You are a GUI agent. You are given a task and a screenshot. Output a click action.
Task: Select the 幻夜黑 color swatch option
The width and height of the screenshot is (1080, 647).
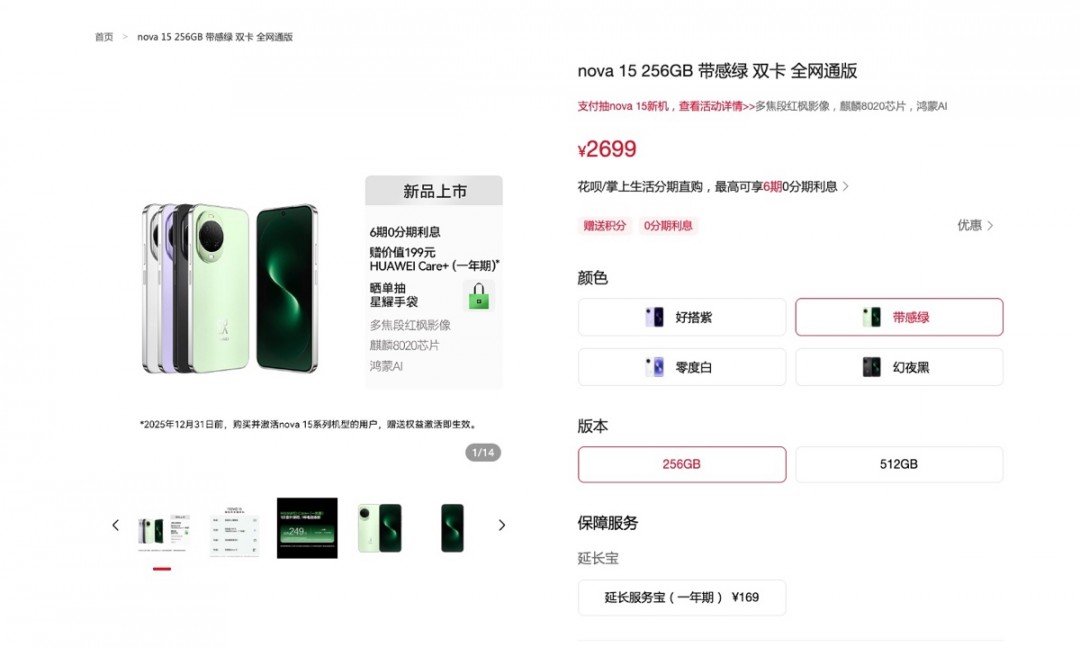899,367
